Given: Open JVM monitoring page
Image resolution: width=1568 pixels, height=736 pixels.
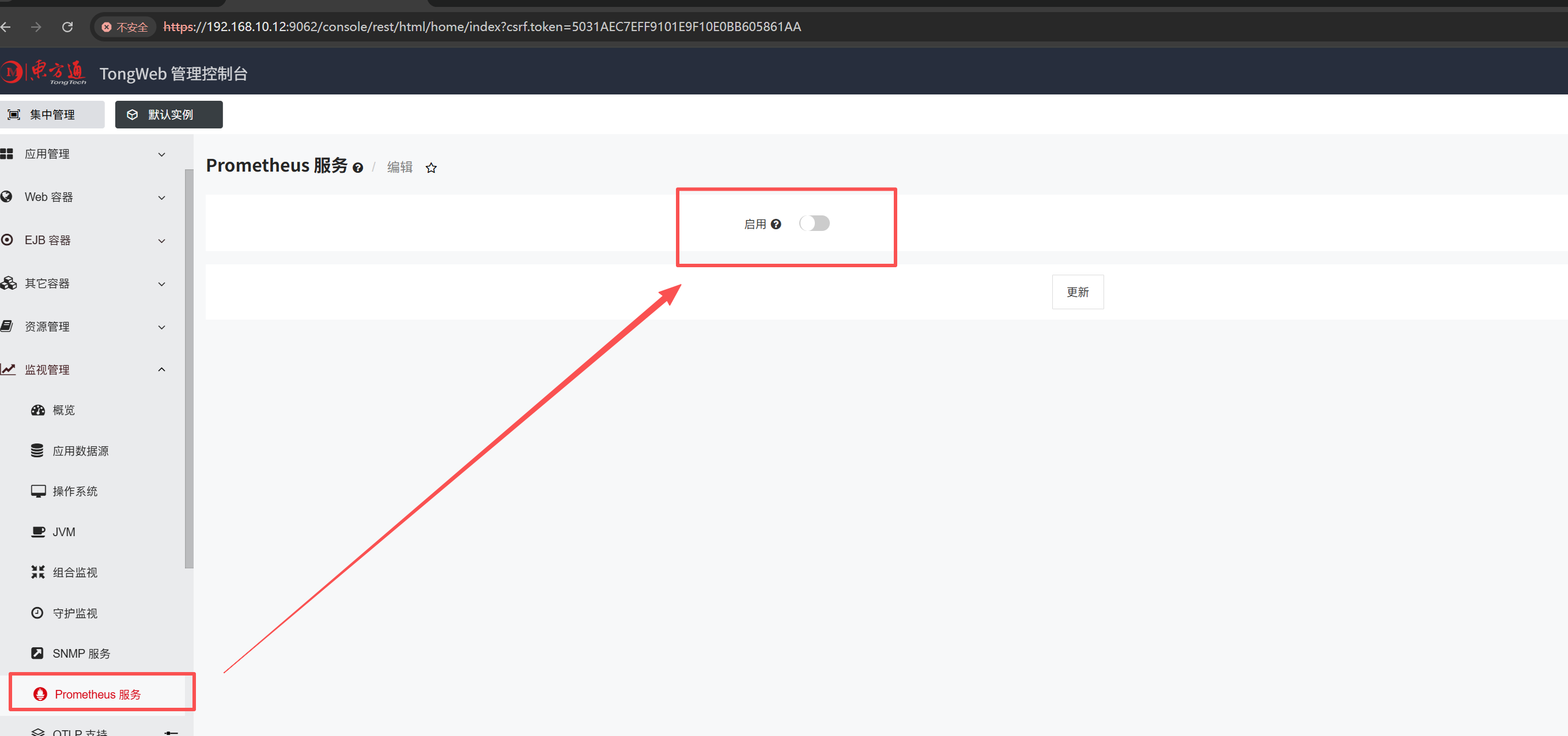Looking at the screenshot, I should point(63,532).
